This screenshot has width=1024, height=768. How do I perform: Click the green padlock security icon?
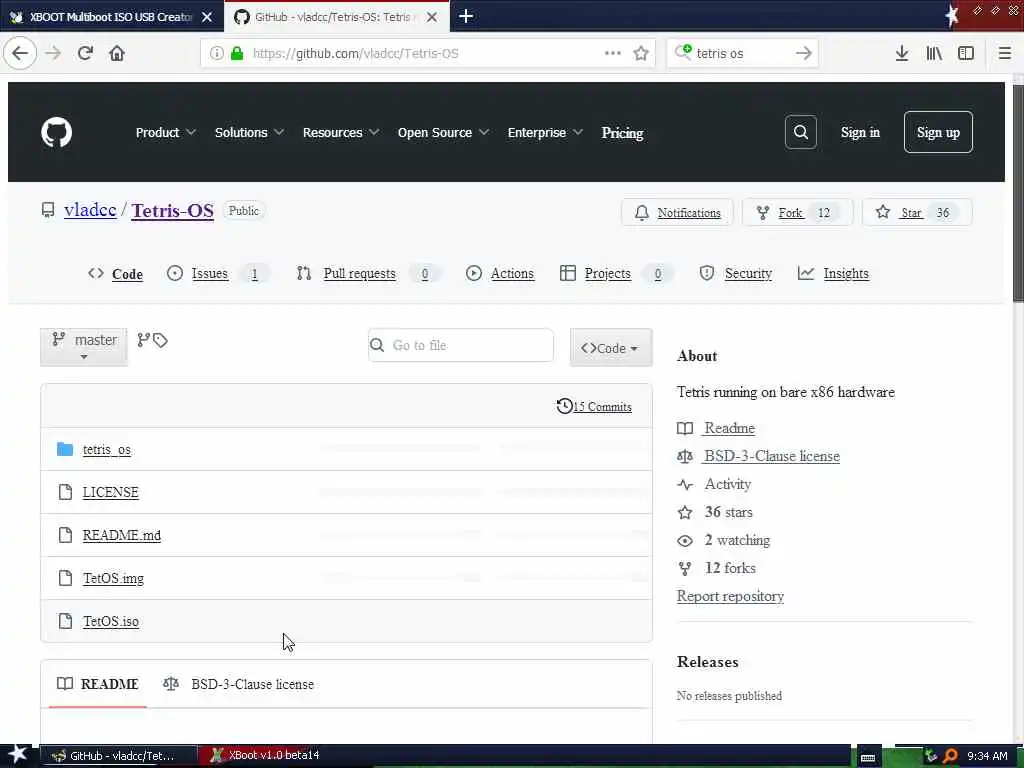tap(237, 54)
